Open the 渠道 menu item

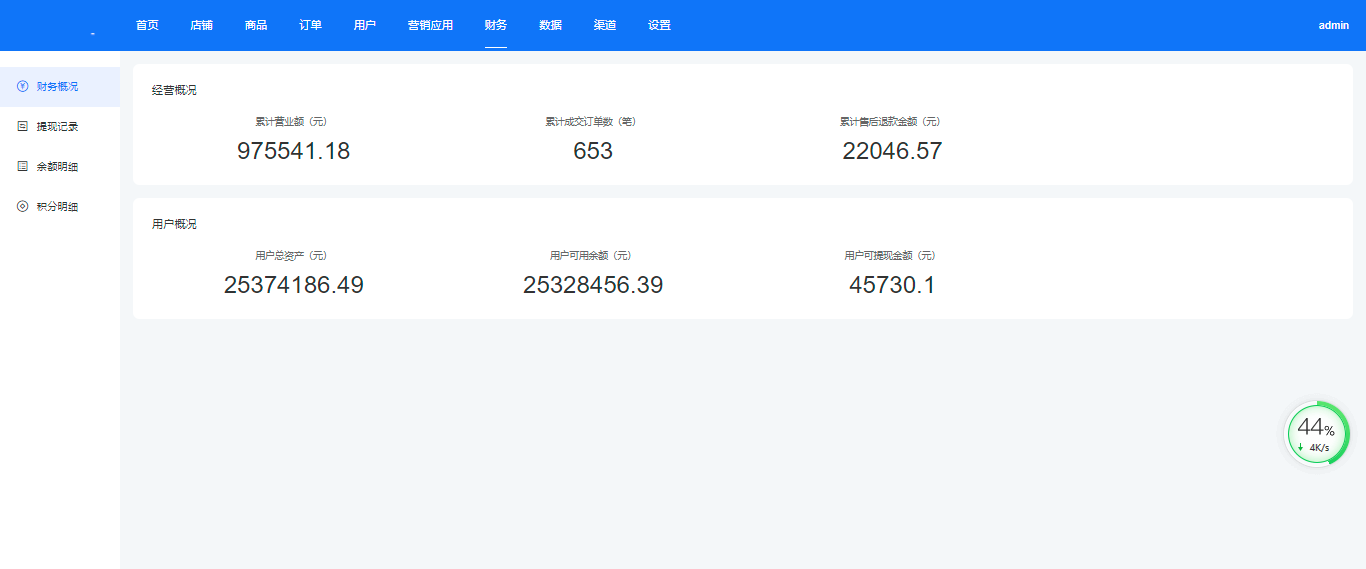pos(604,25)
